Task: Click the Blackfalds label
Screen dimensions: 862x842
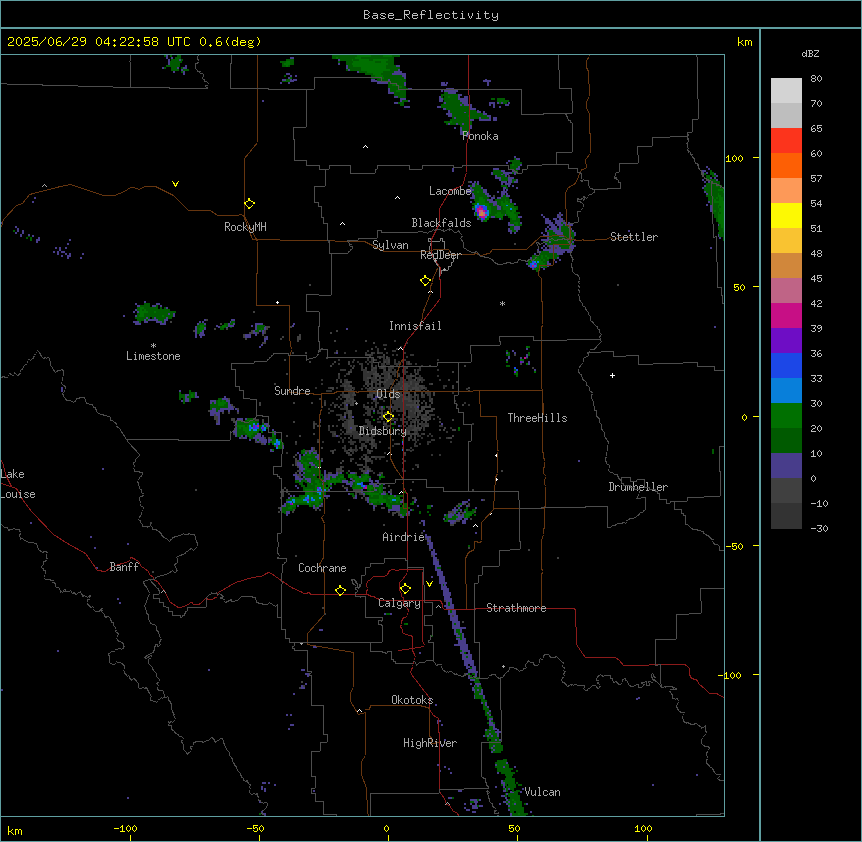Action: pyautogui.click(x=441, y=223)
